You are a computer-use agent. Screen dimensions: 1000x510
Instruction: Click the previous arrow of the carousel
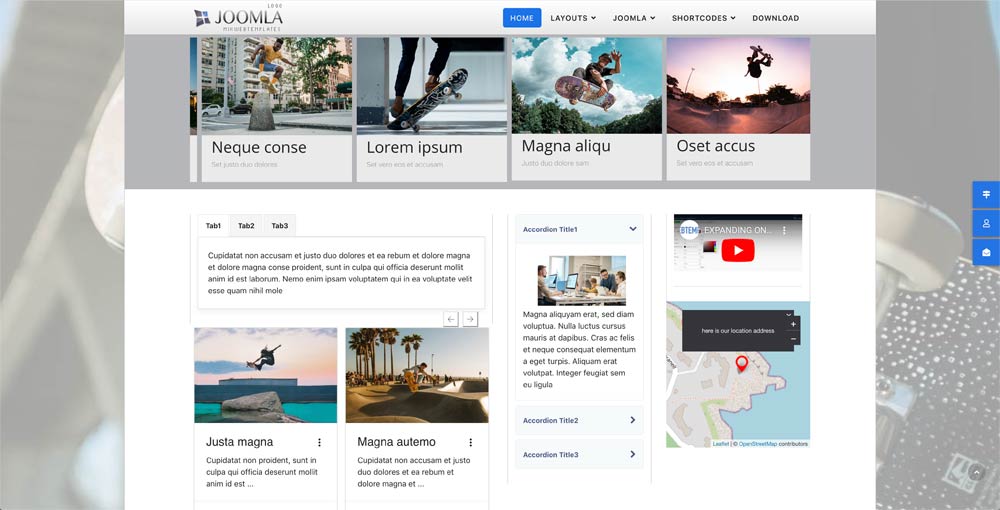(x=451, y=319)
